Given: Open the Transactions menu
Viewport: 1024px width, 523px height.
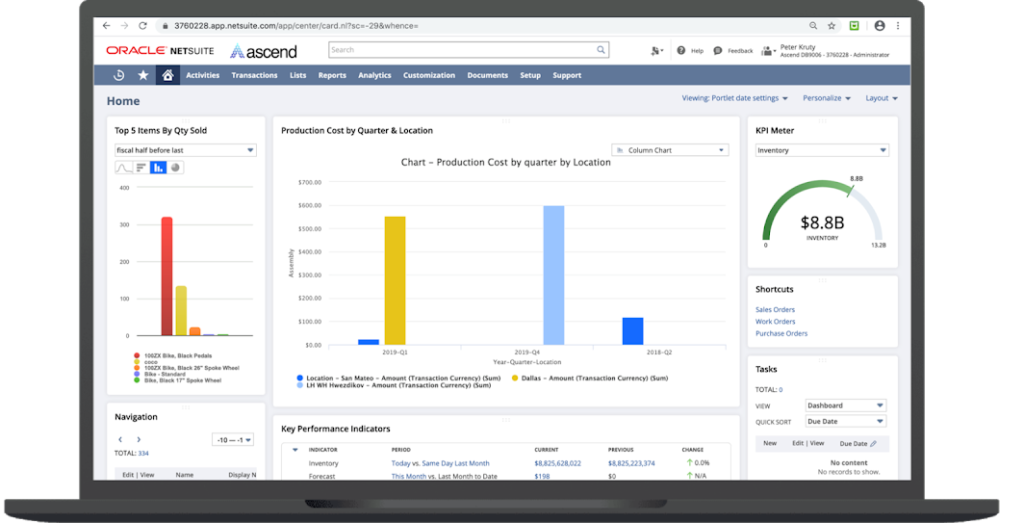Looking at the screenshot, I should 254,75.
